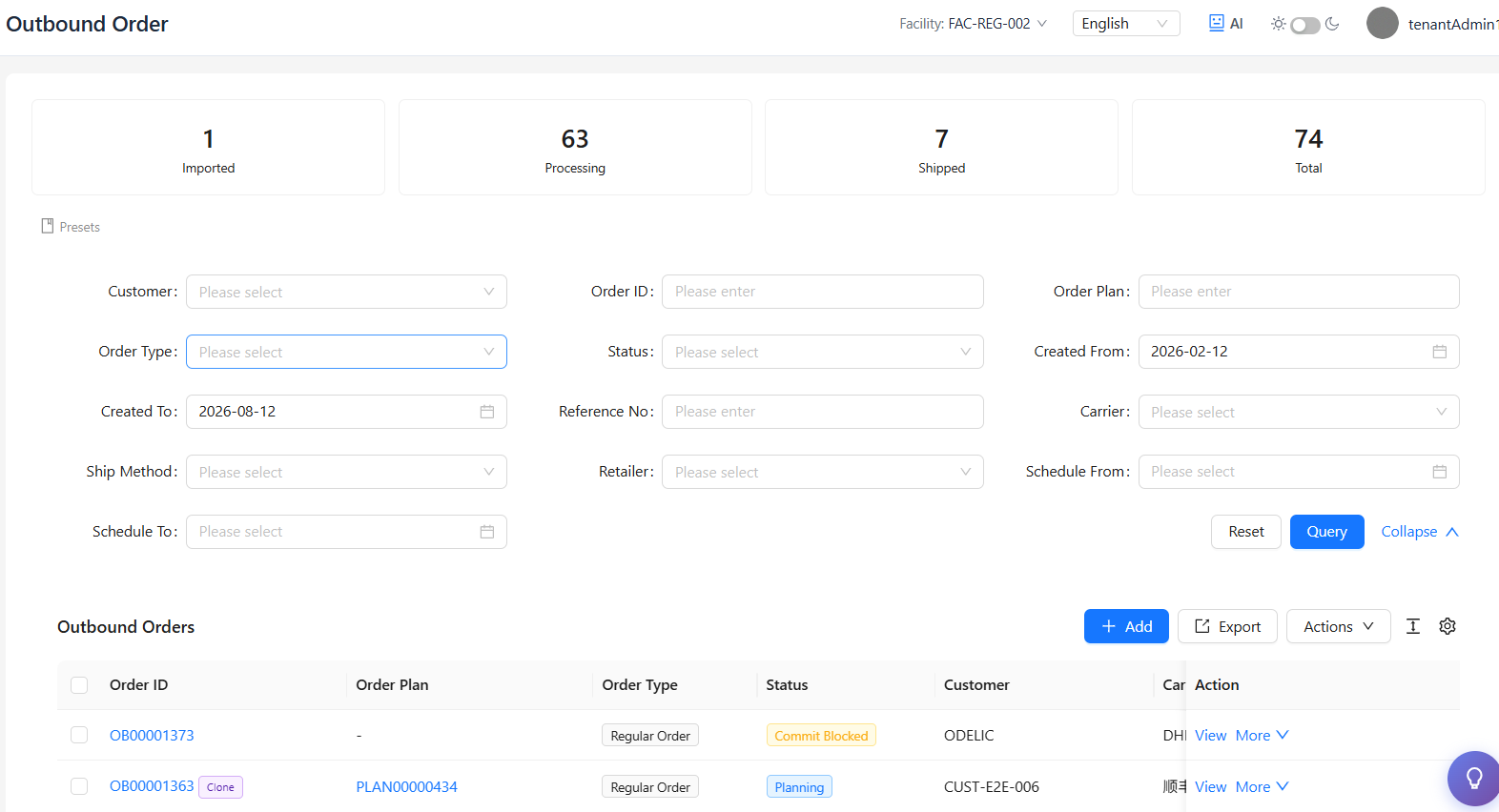Open the Presets bookmark
This screenshot has width=1499, height=812.
tap(71, 227)
